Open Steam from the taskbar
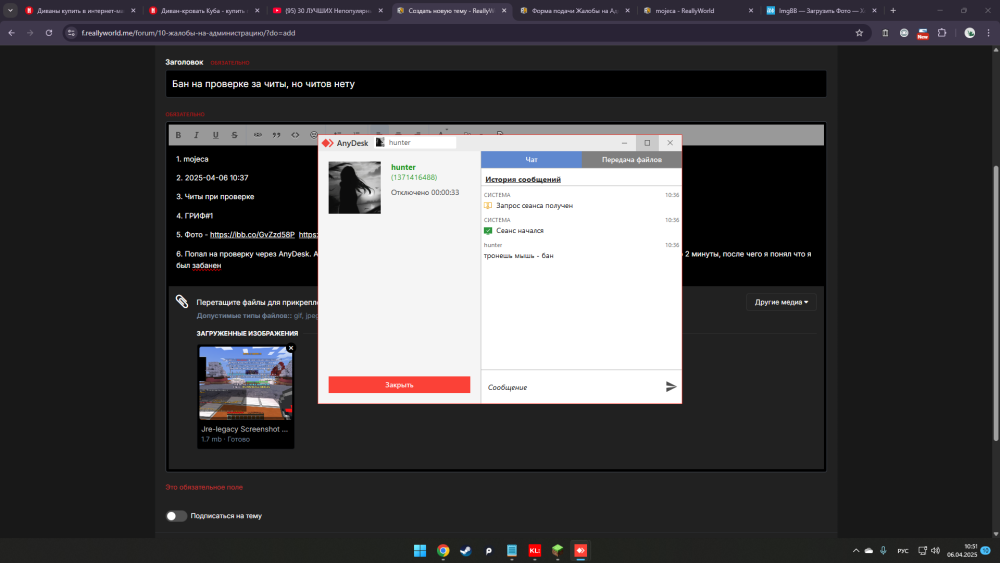1000x563 pixels. 466,551
